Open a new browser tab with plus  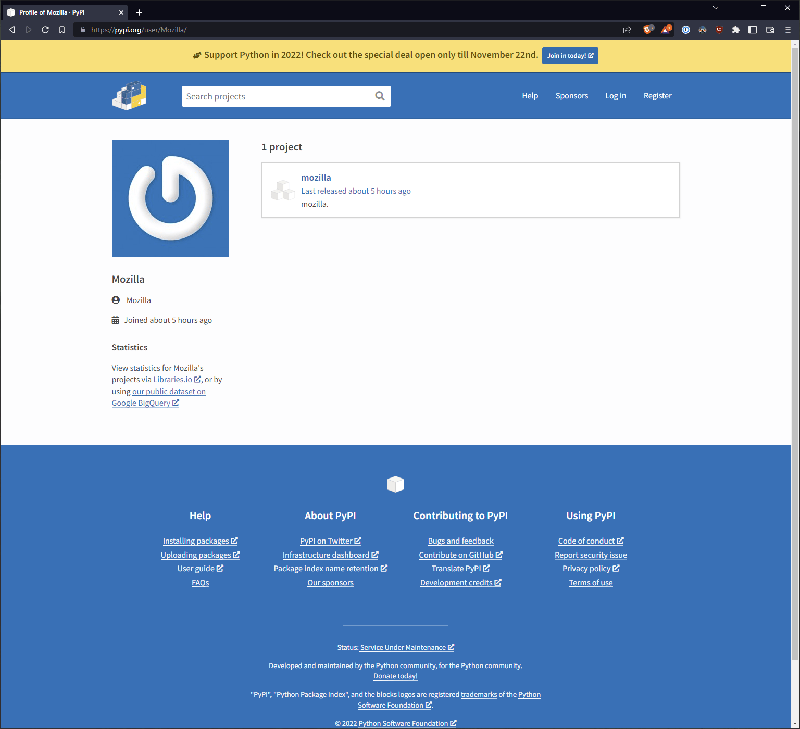(139, 12)
